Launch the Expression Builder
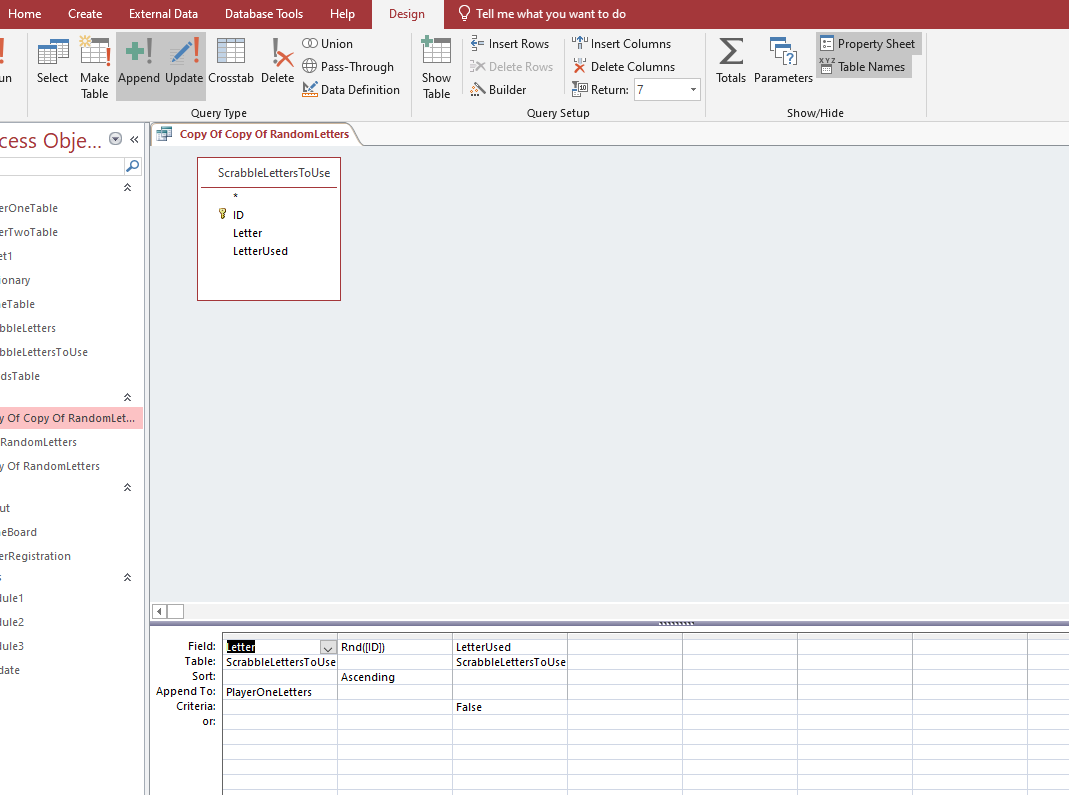The height and width of the screenshot is (795, 1069). click(x=498, y=89)
